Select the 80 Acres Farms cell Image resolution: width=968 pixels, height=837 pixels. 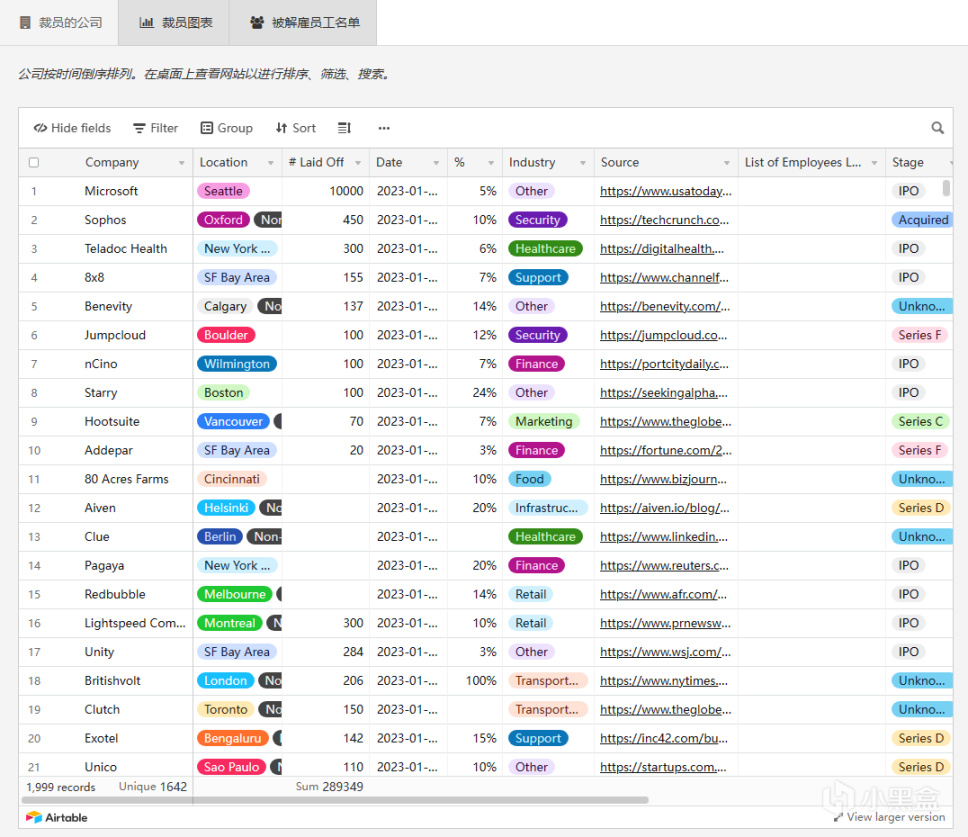pos(126,479)
